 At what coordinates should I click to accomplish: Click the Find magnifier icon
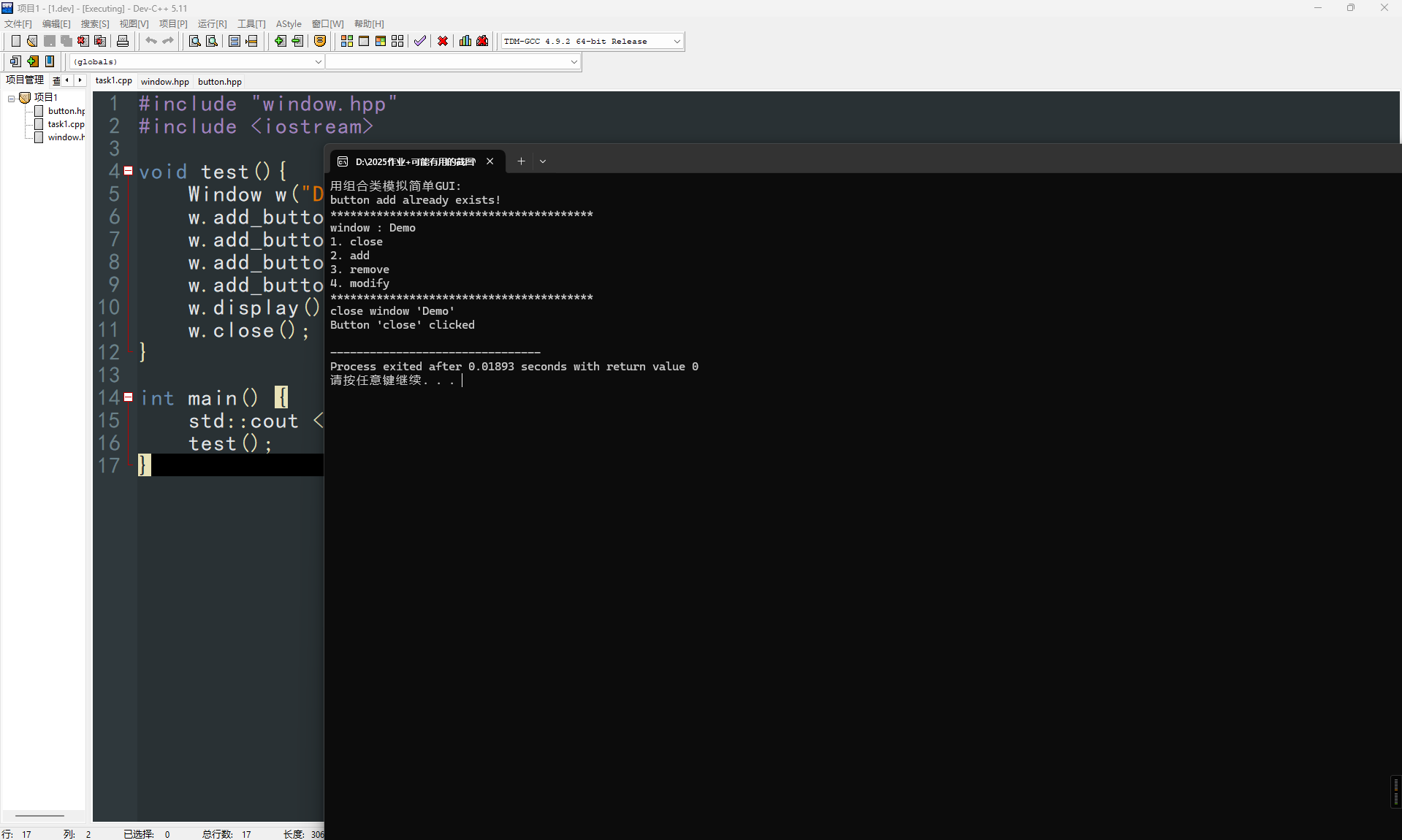[x=194, y=41]
